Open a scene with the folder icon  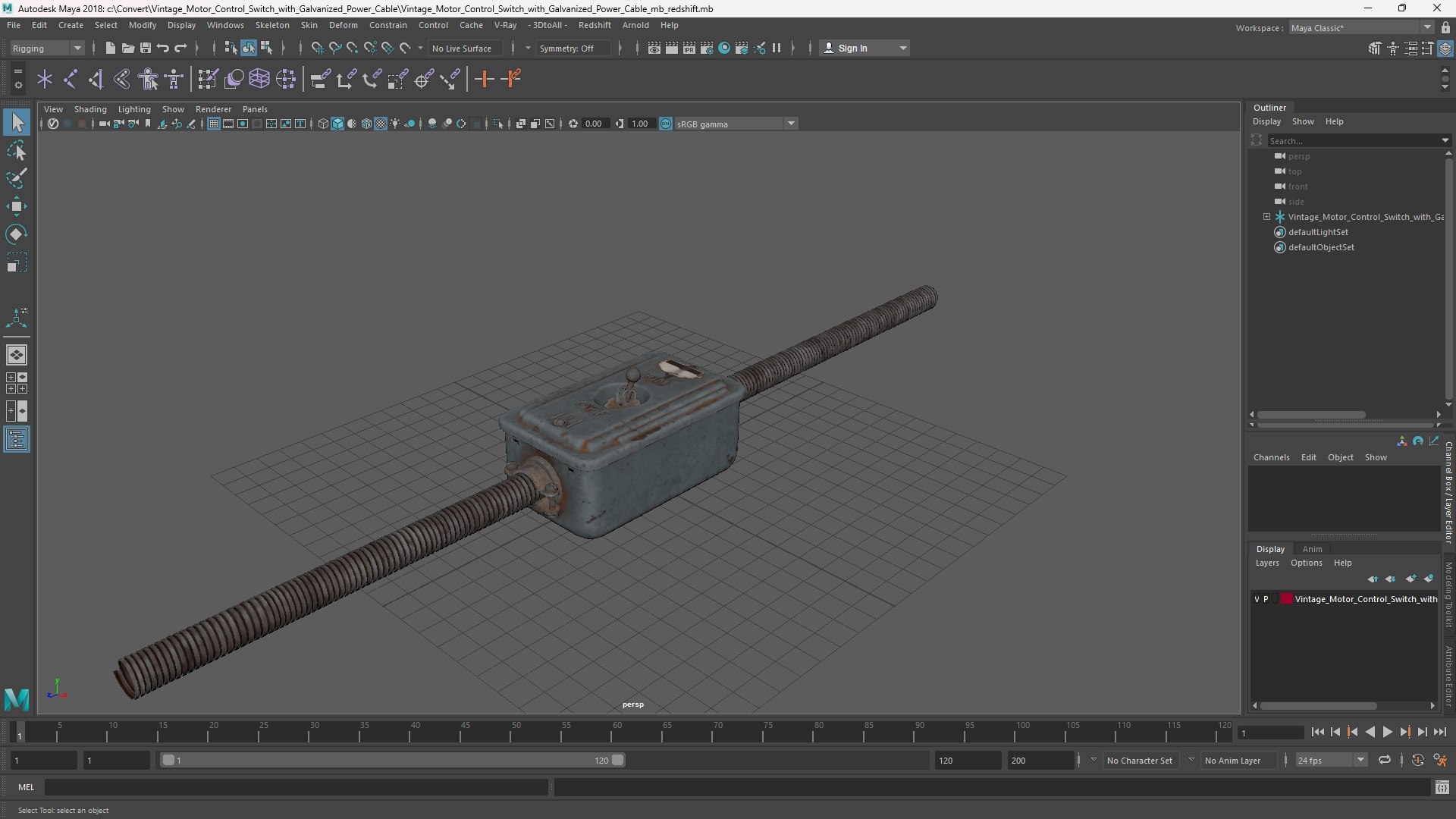127,48
